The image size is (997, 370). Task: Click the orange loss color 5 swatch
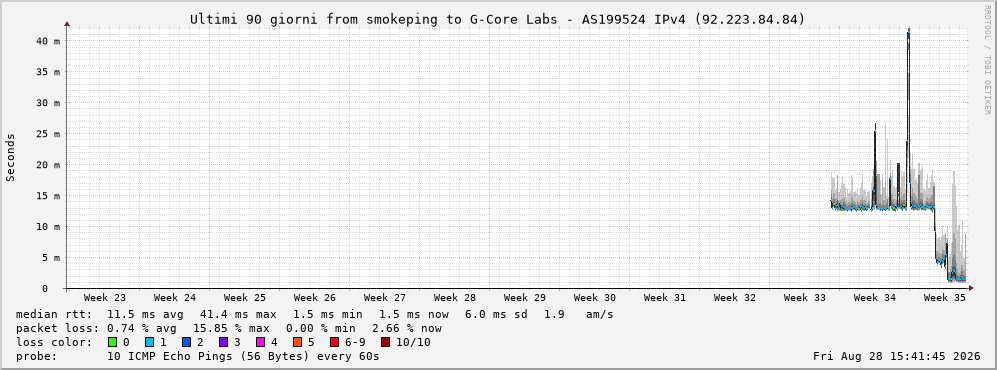tap(297, 342)
